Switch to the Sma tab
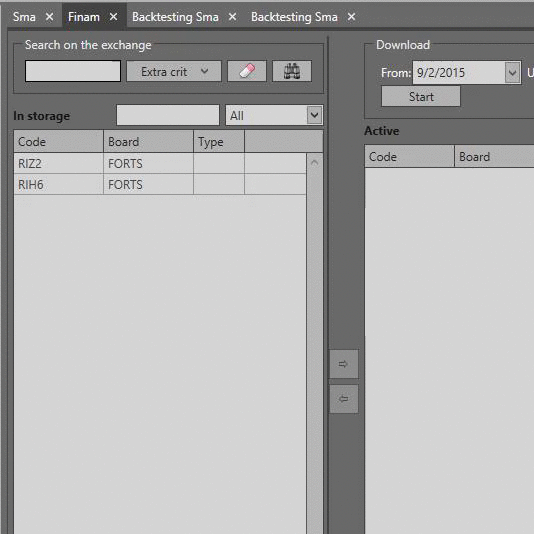This screenshot has width=534, height=534. [x=24, y=17]
